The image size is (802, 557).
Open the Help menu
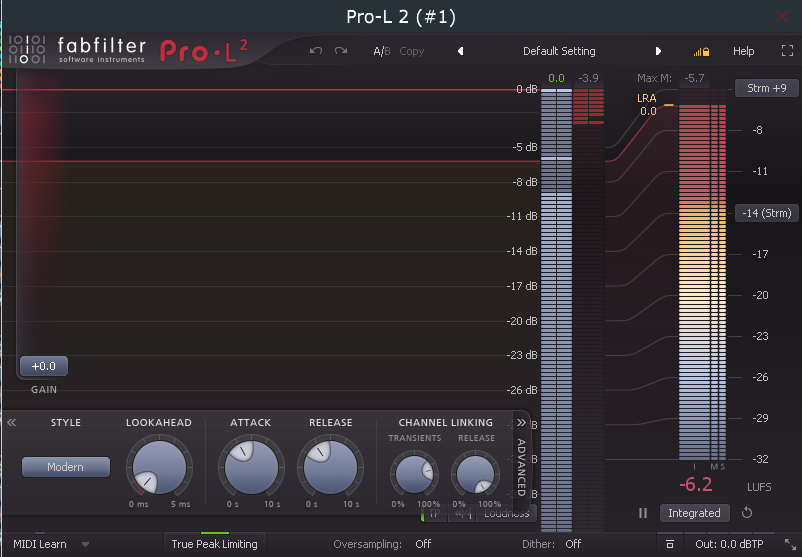pyautogui.click(x=743, y=51)
